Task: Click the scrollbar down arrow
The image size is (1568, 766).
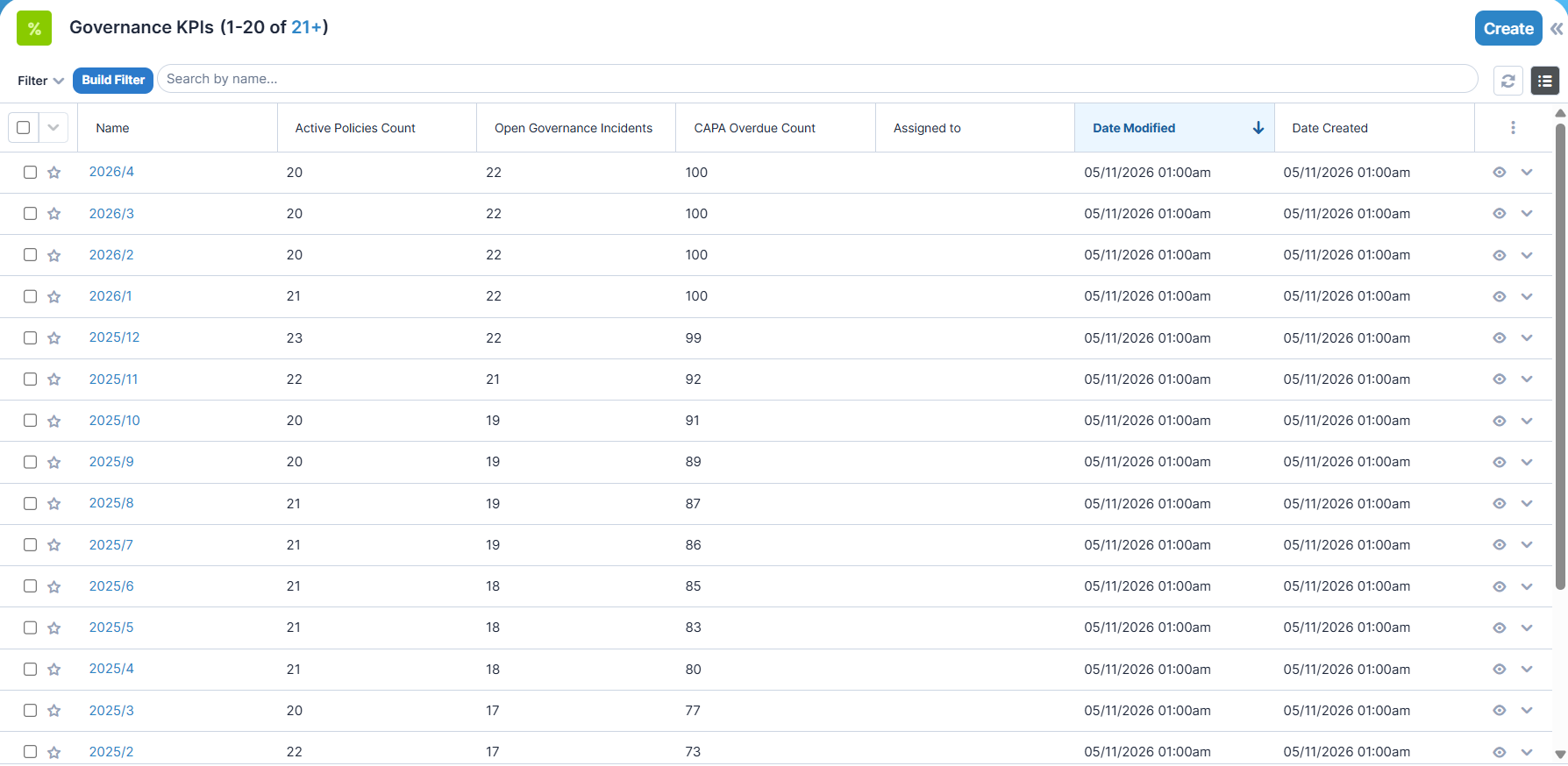Action: coord(1560,755)
